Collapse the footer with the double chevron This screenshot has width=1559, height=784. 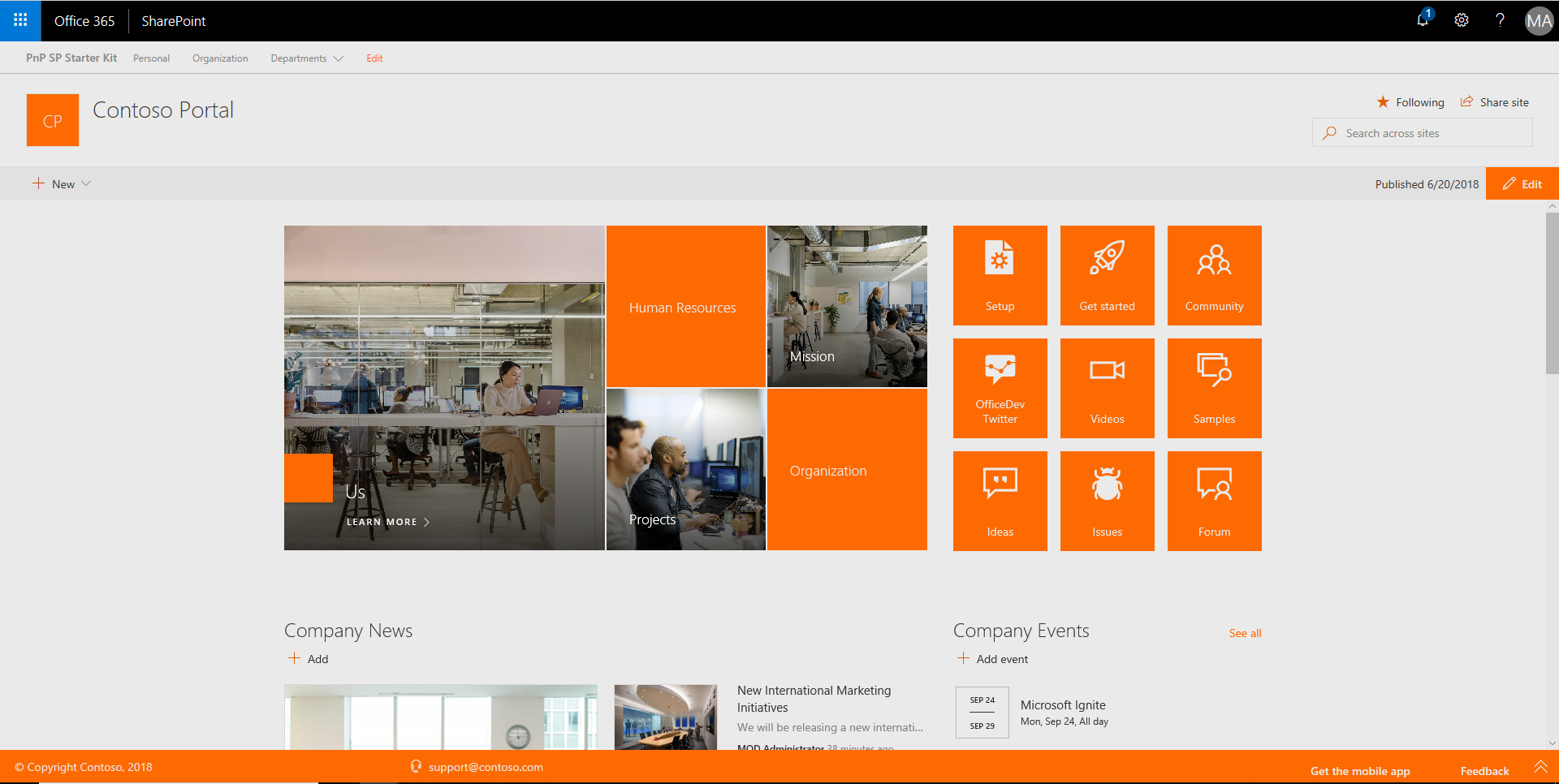pyautogui.click(x=1540, y=767)
